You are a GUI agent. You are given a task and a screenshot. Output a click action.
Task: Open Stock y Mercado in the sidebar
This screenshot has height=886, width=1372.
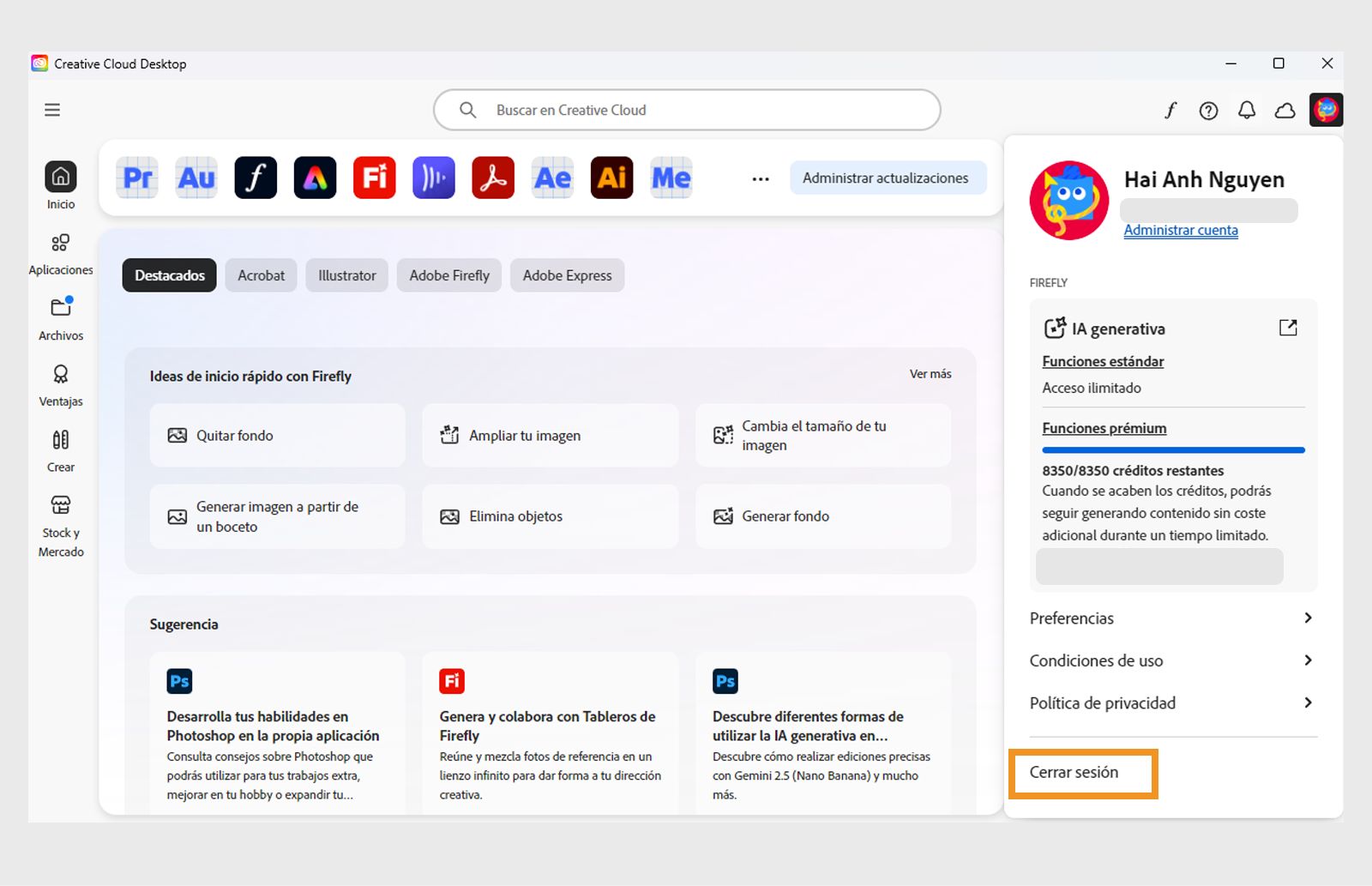pos(61,526)
